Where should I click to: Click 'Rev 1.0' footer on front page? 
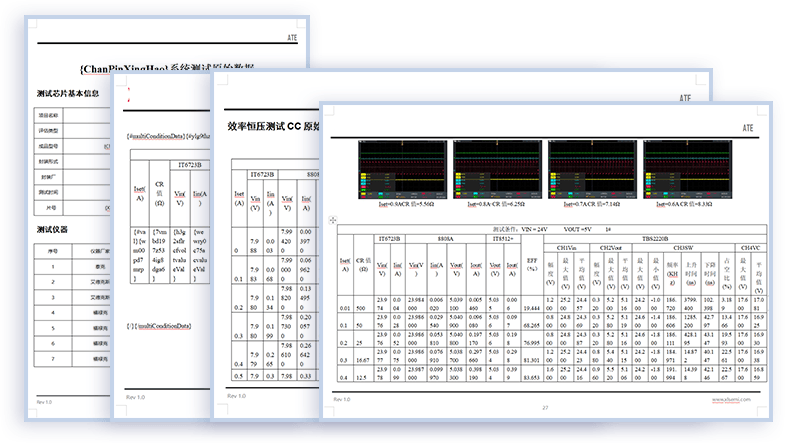pyautogui.click(x=342, y=399)
